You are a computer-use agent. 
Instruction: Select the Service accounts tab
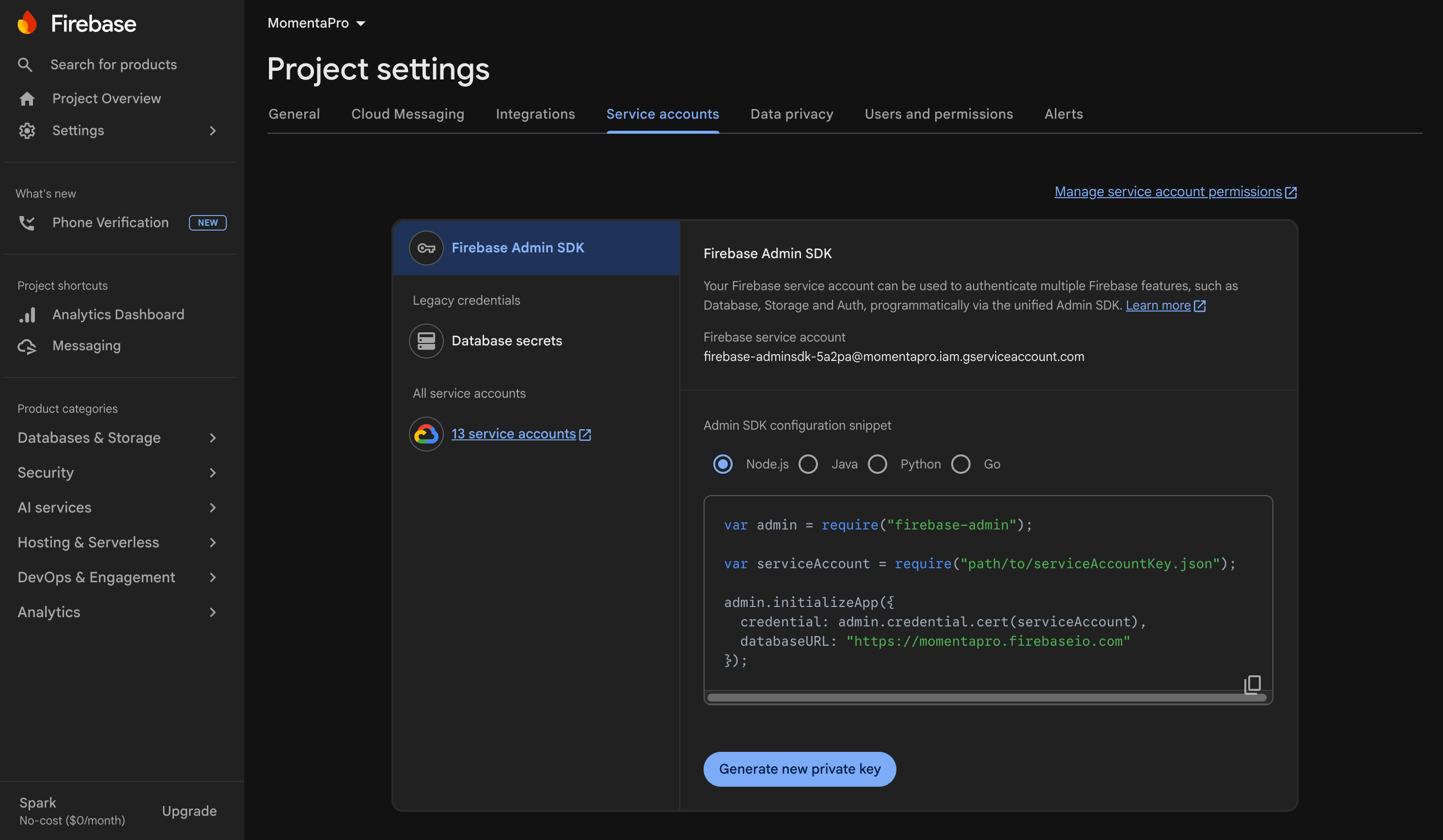[662, 114]
